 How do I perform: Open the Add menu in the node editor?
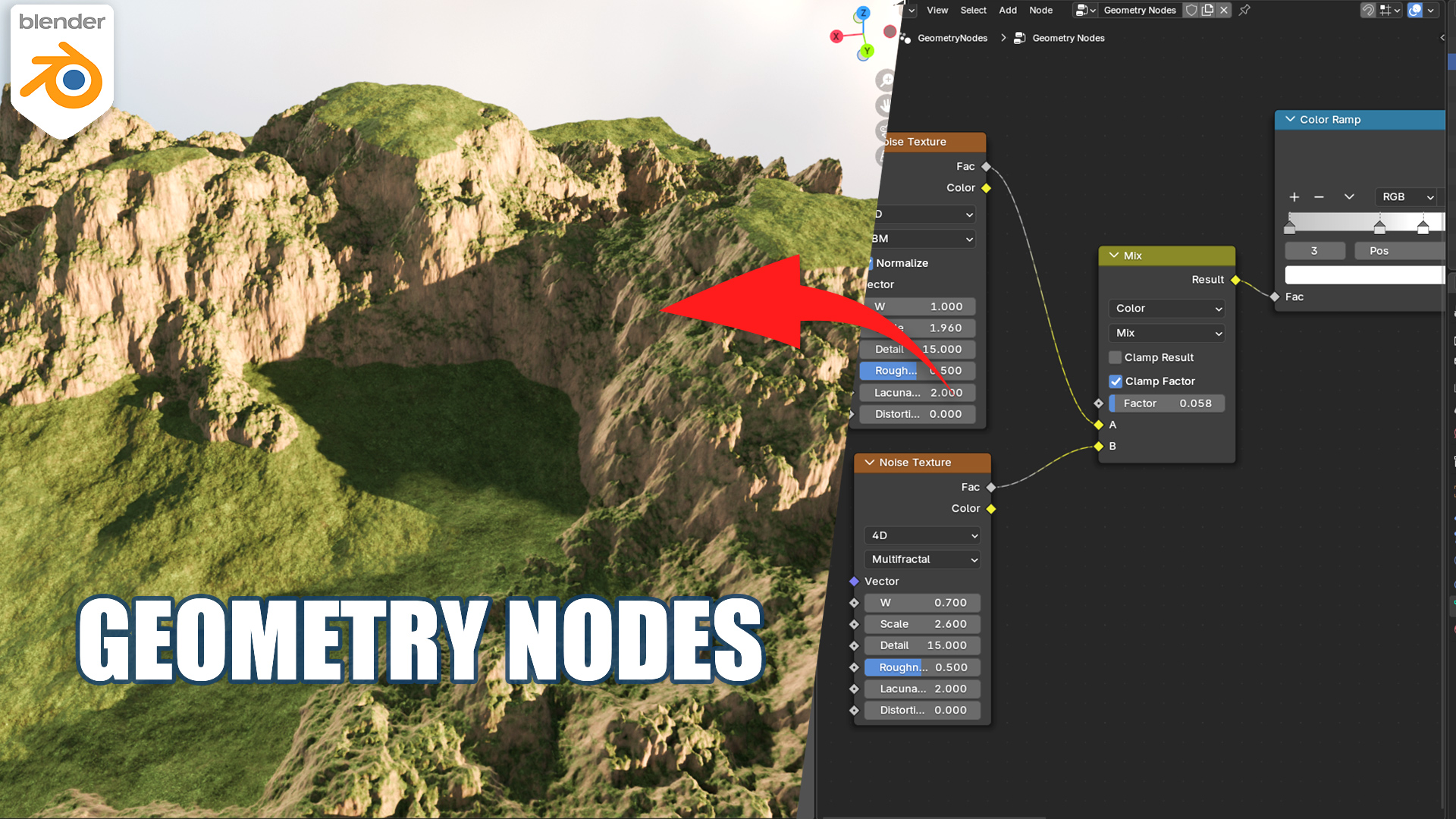(1007, 10)
